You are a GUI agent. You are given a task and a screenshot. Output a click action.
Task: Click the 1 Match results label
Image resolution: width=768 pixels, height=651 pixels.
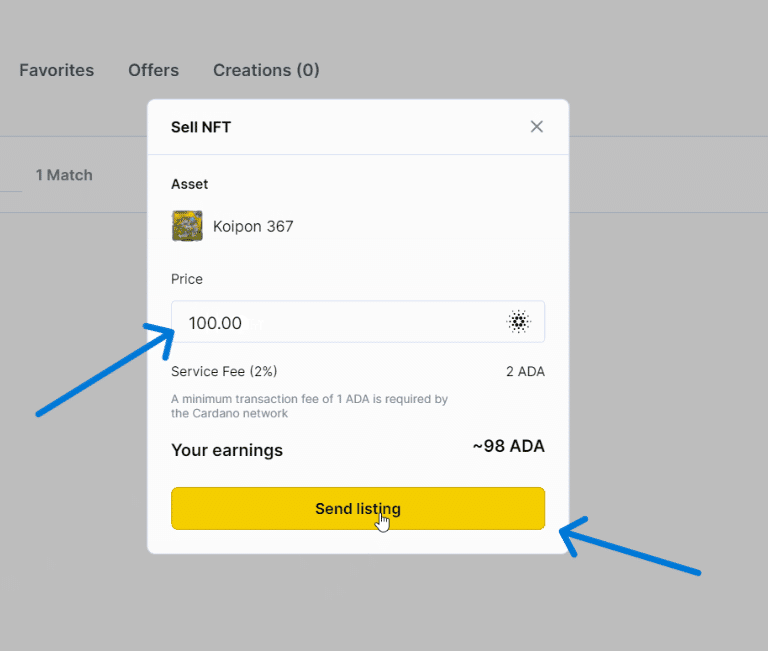point(64,175)
